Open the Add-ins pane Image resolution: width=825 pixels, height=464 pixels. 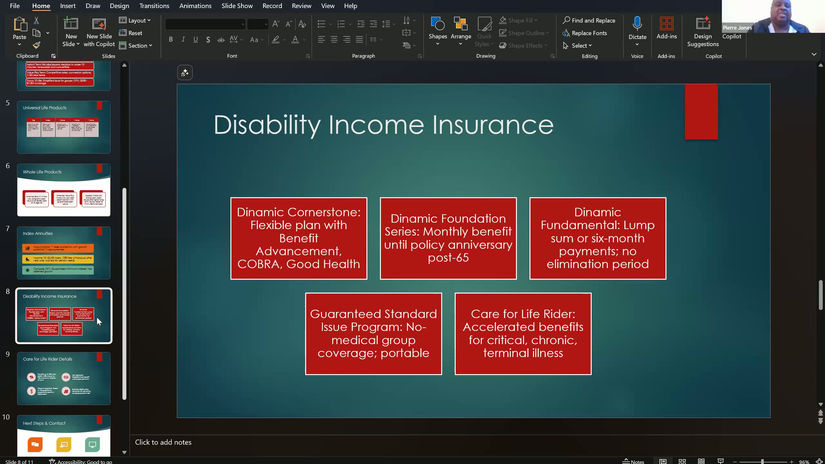(667, 28)
